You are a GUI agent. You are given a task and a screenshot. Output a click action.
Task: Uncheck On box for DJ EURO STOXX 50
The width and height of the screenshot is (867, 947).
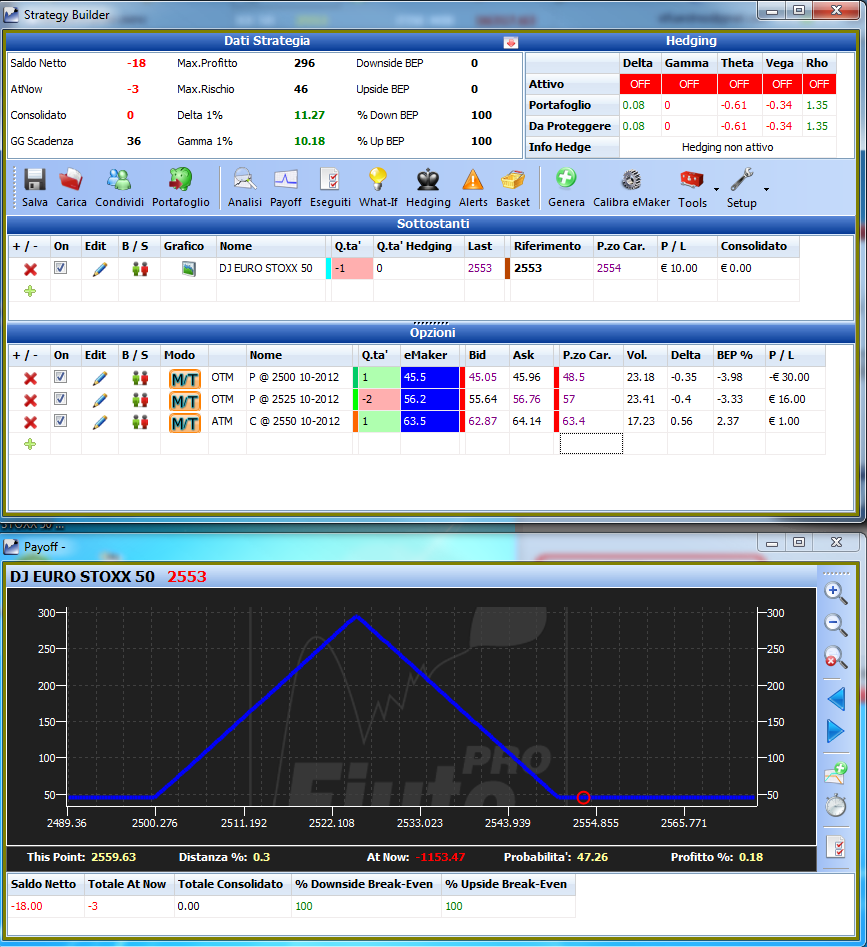[60, 268]
